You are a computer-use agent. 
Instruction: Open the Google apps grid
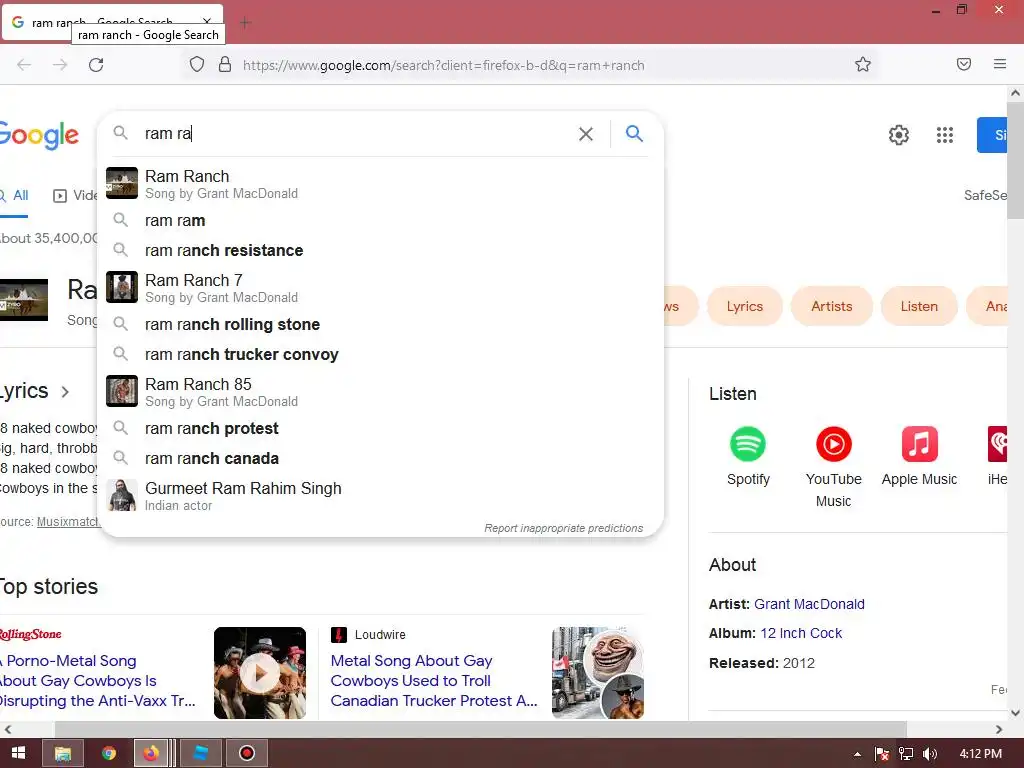[944, 135]
